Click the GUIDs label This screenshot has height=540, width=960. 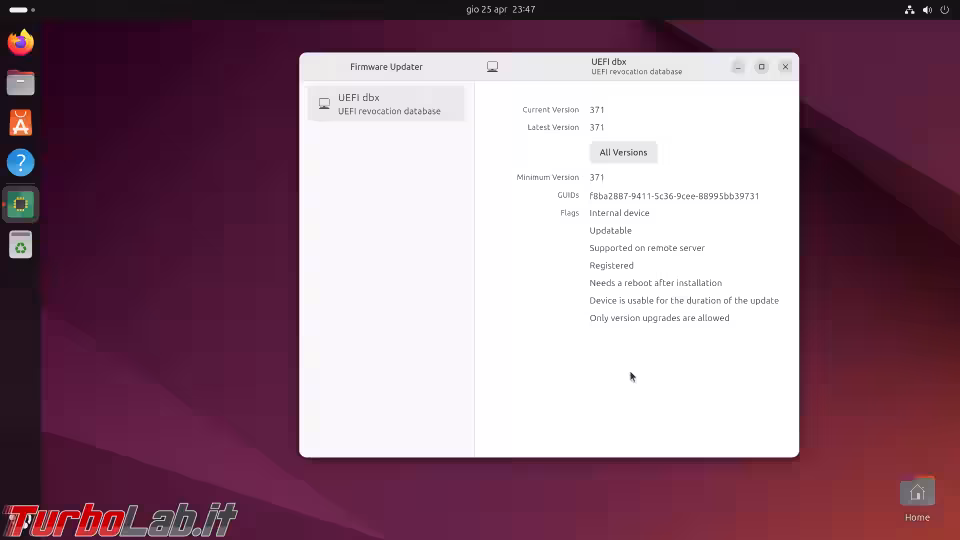(568, 195)
